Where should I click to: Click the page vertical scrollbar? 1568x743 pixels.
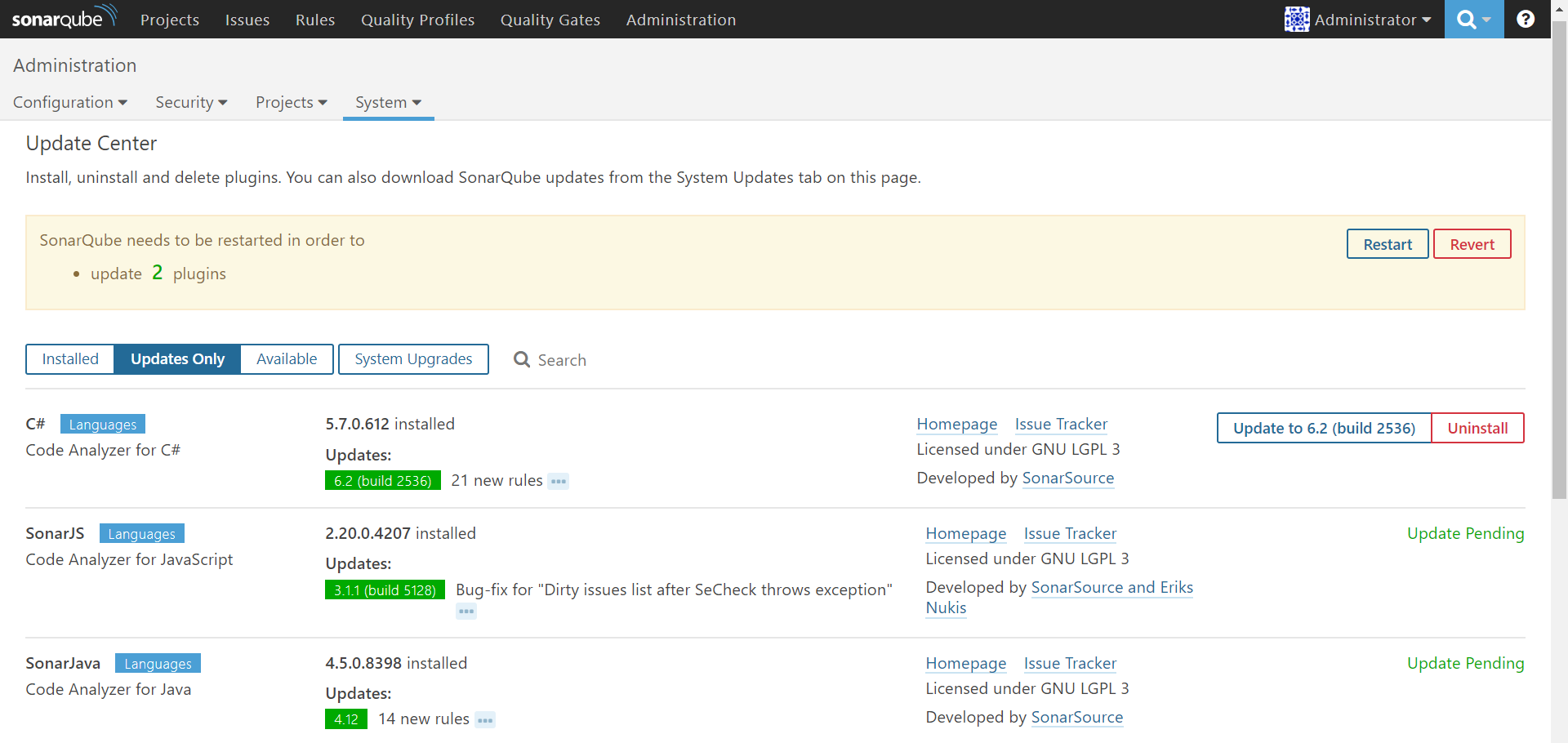[x=1559, y=261]
